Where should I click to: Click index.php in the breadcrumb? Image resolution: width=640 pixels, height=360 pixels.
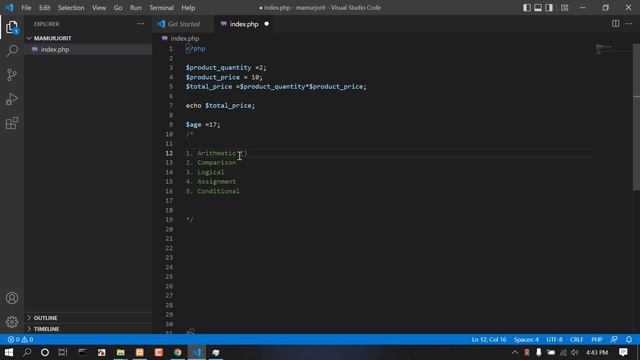pos(185,38)
